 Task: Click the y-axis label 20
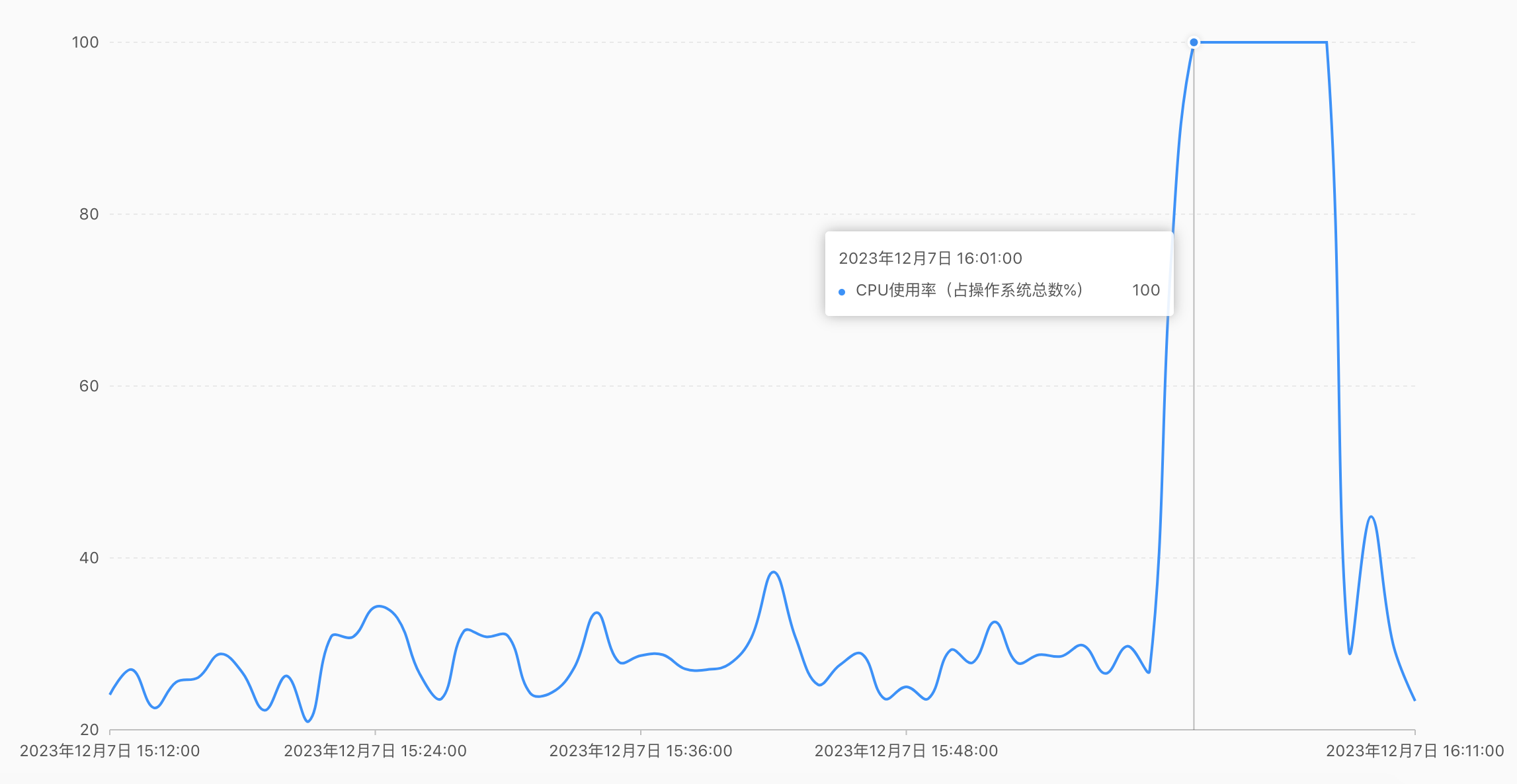(x=89, y=730)
